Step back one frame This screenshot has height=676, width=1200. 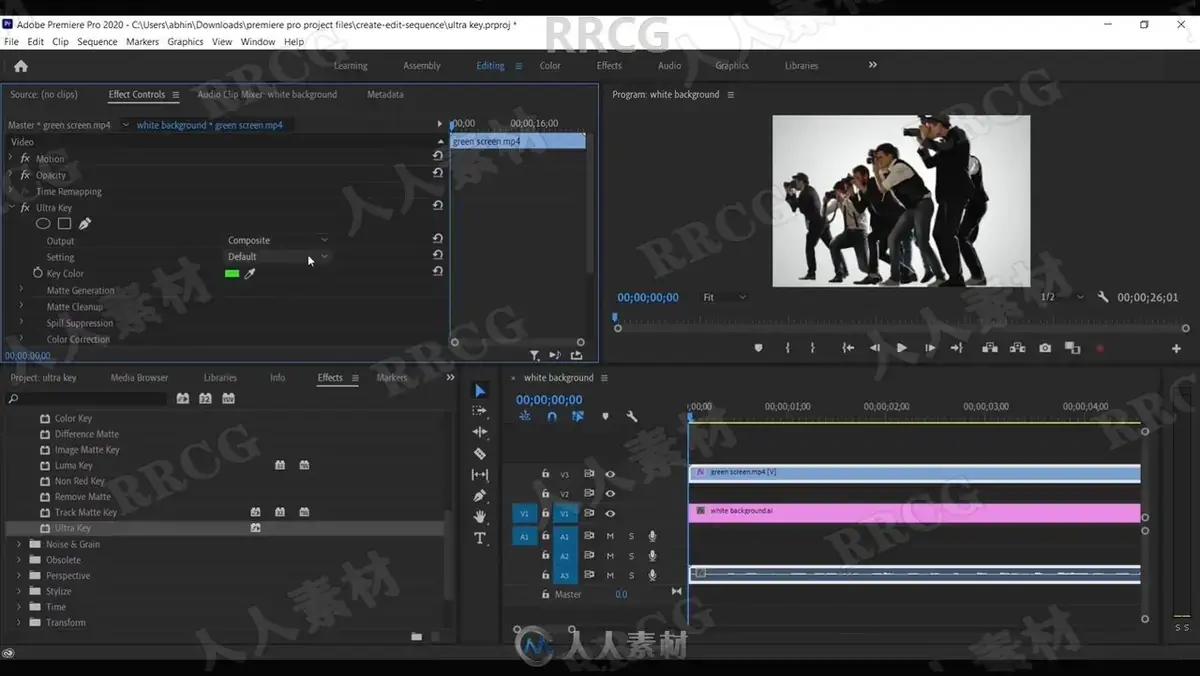tap(875, 348)
